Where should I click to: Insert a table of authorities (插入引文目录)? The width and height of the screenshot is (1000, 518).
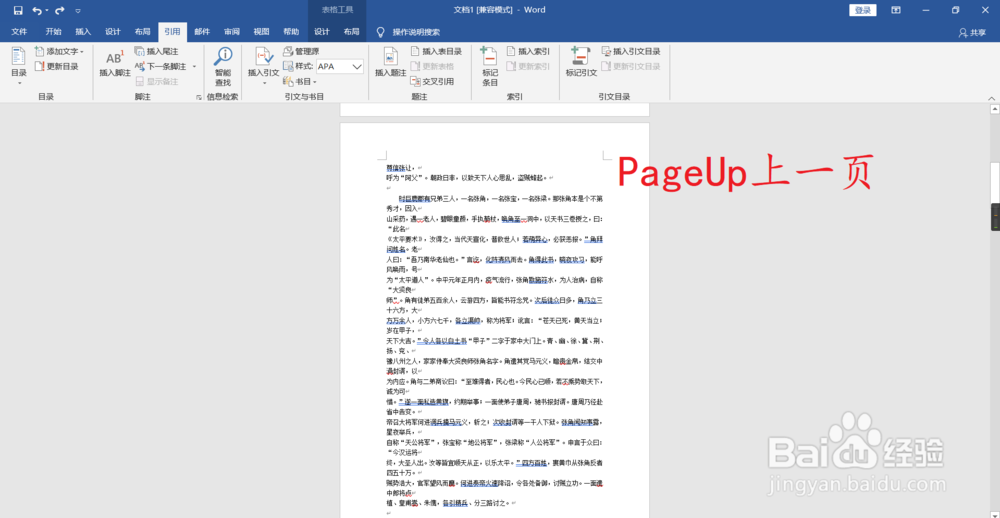tap(631, 51)
